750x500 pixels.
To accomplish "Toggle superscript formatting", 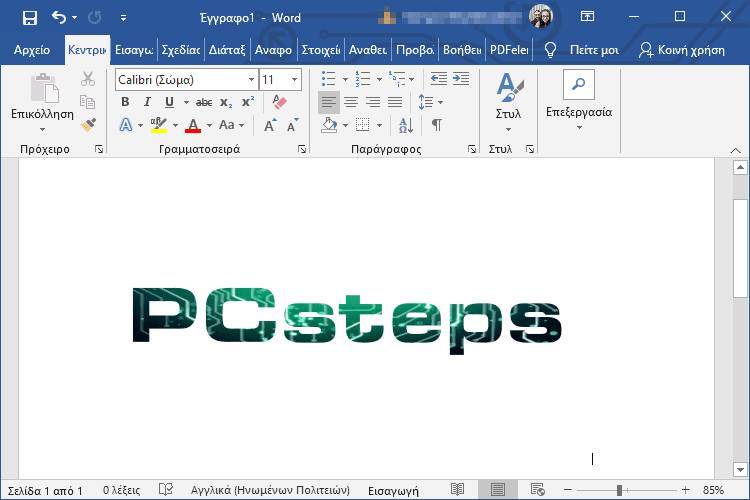I will [x=248, y=102].
